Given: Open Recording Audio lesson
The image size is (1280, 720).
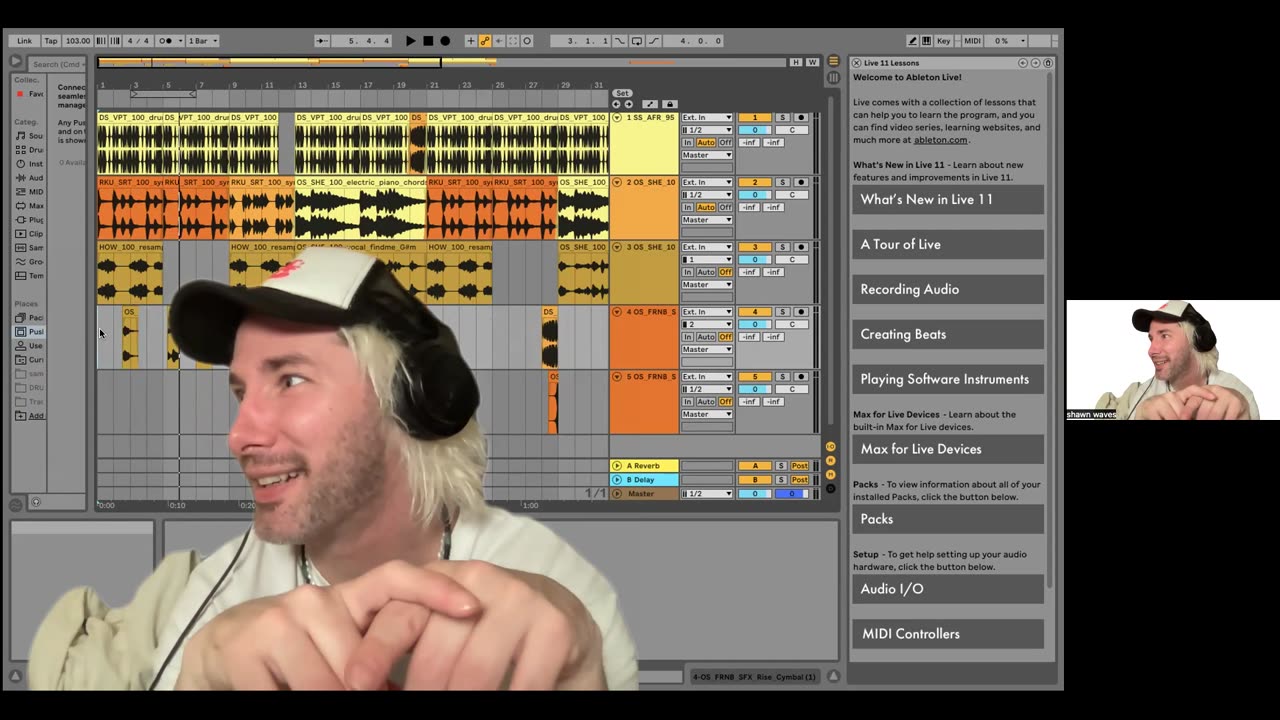Looking at the screenshot, I should coord(948,290).
